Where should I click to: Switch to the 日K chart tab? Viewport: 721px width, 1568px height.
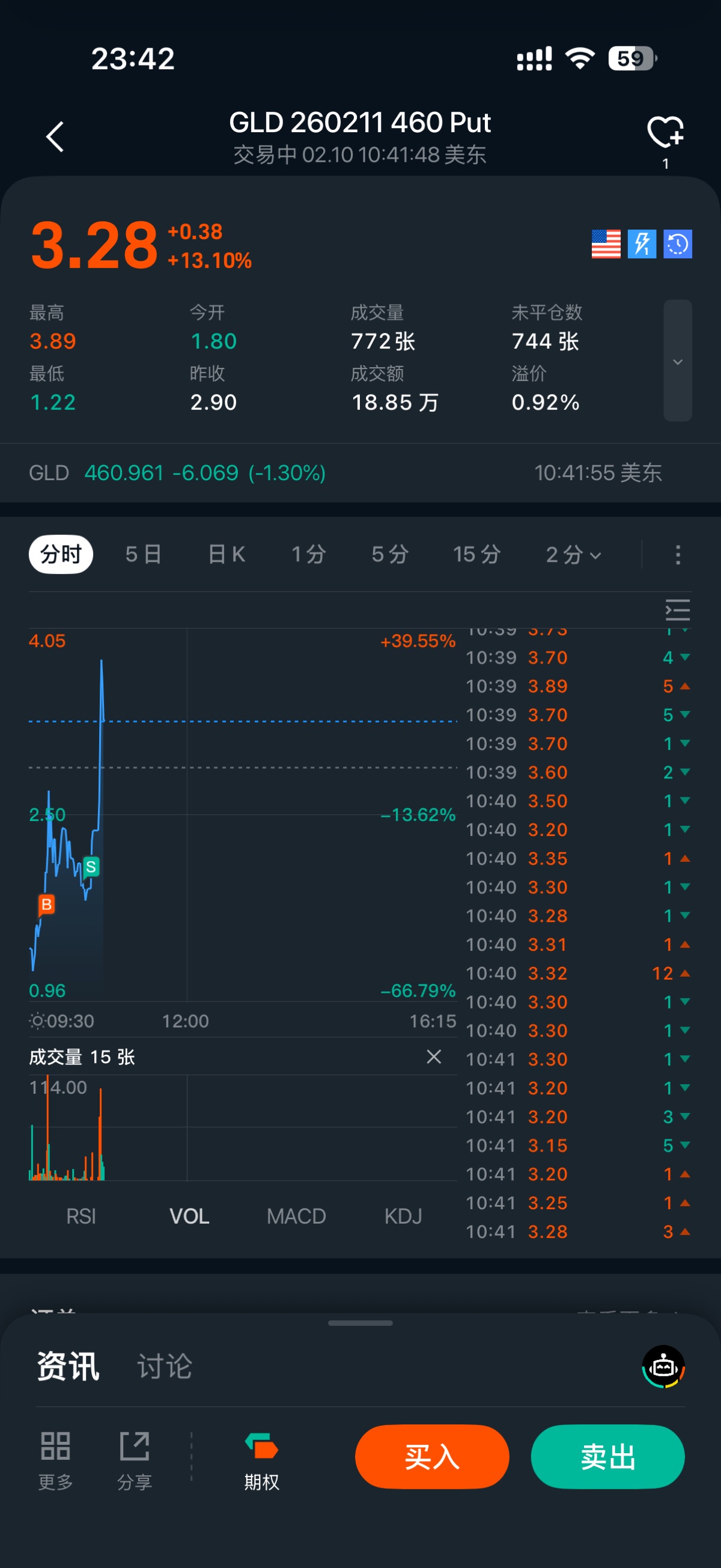click(227, 555)
